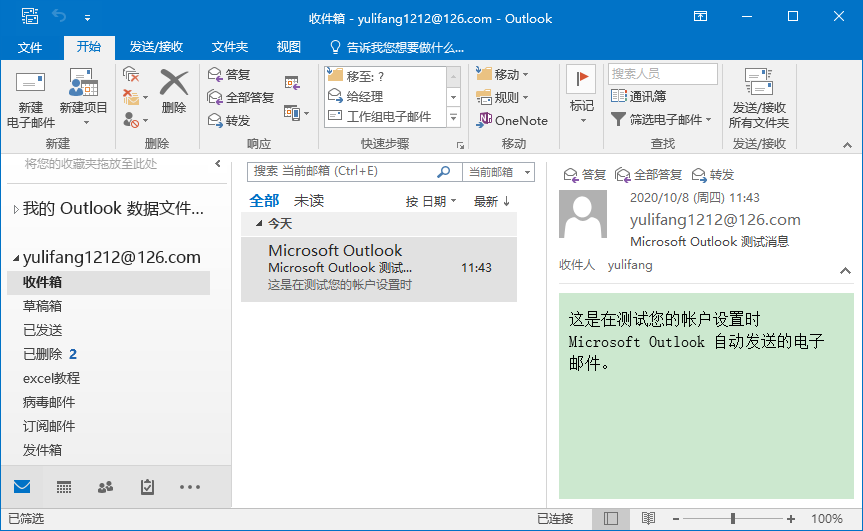Collapse message header details chevron
Viewport: 863px width, 531px height.
pyautogui.click(x=845, y=270)
